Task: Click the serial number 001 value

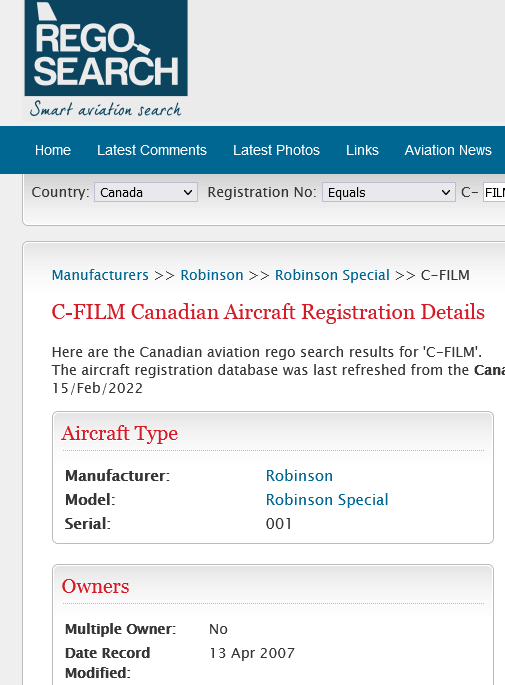Action: [x=279, y=524]
